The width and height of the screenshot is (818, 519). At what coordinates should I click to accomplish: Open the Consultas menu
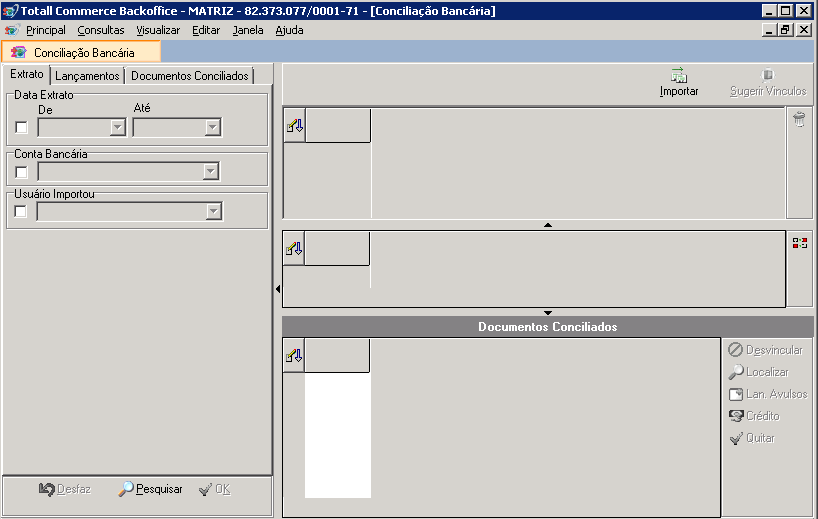[x=101, y=30]
